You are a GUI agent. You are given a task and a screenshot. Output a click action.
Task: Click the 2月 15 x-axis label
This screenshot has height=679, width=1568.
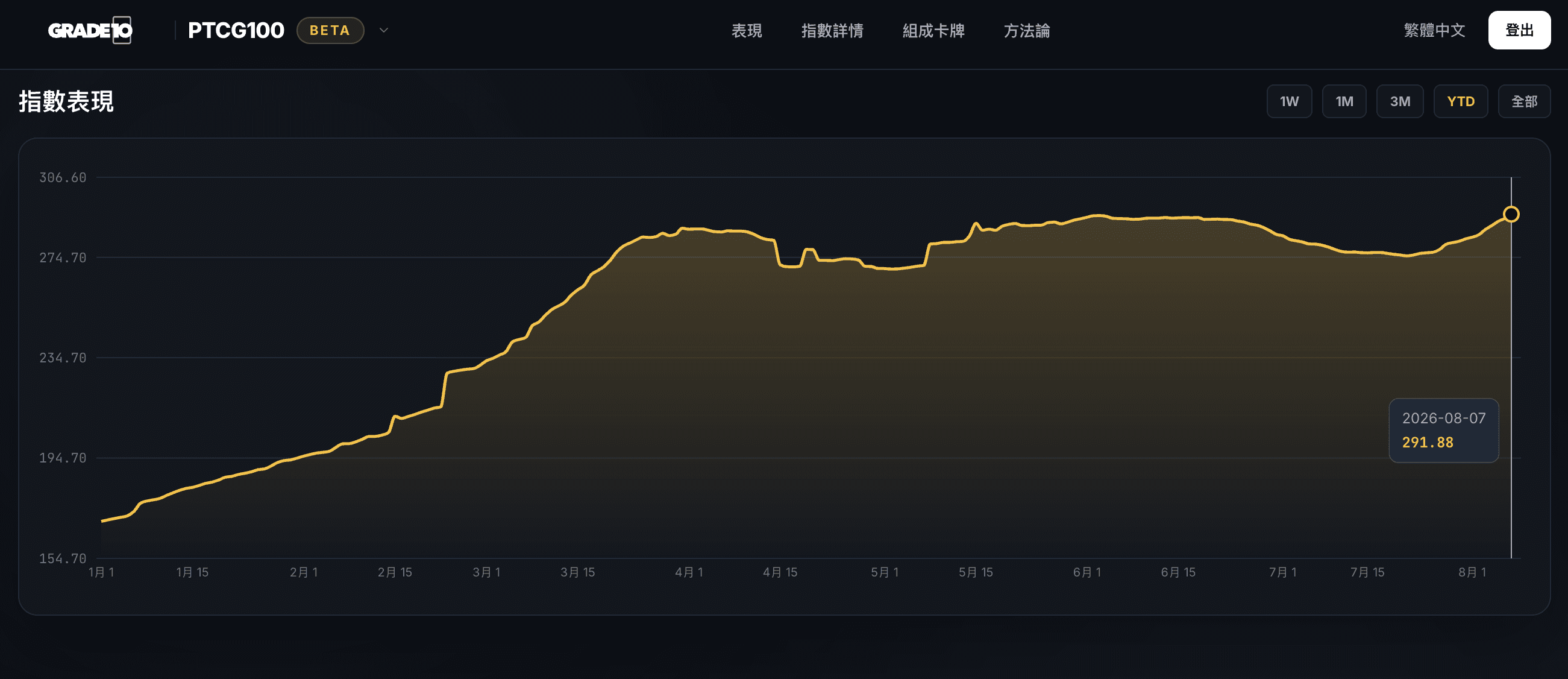(x=395, y=572)
